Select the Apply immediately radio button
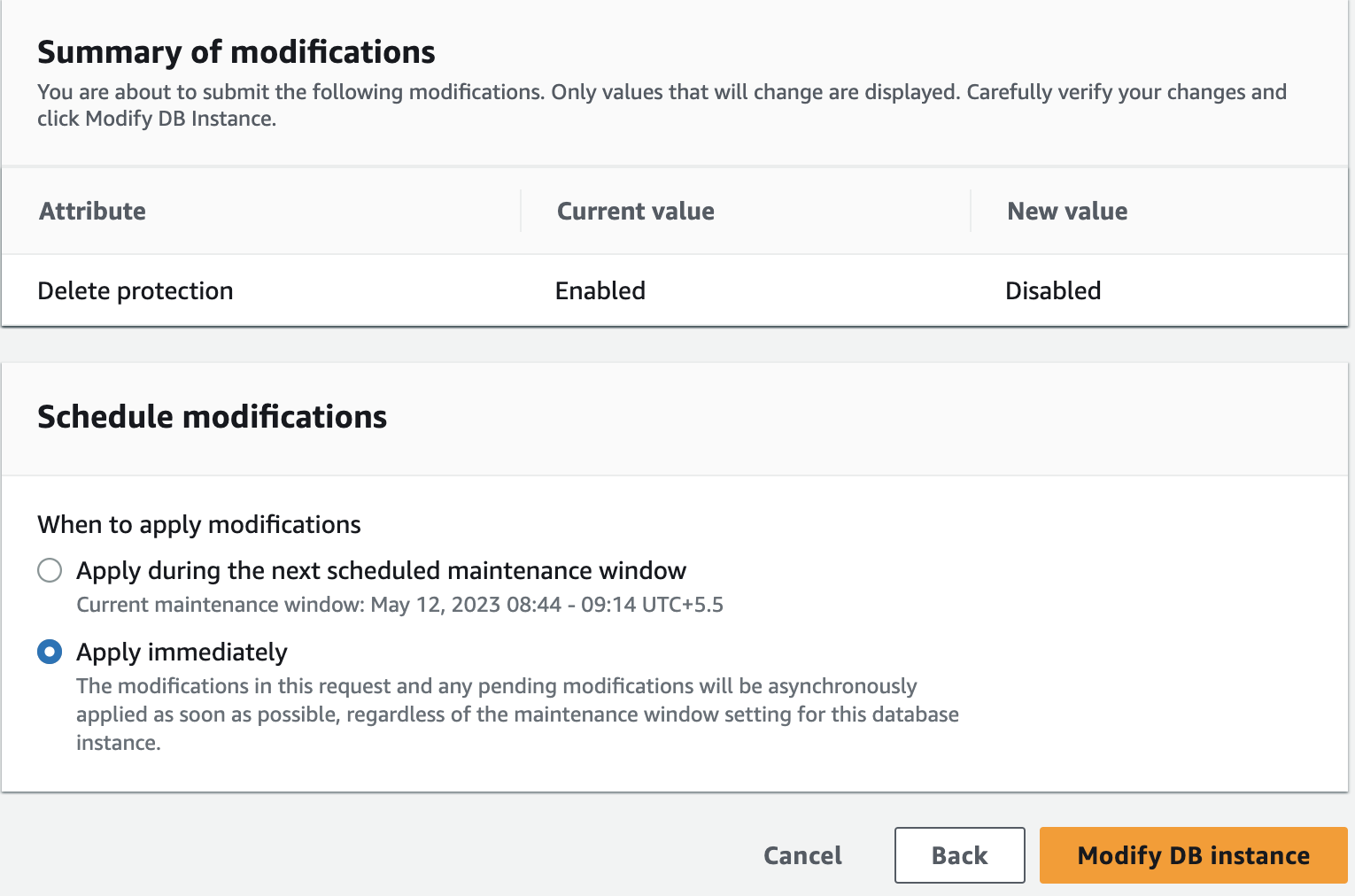The width and height of the screenshot is (1355, 896). click(x=50, y=653)
